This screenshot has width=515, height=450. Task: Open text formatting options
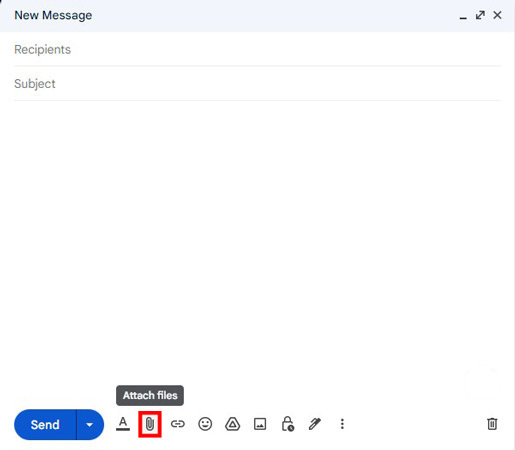coord(123,424)
